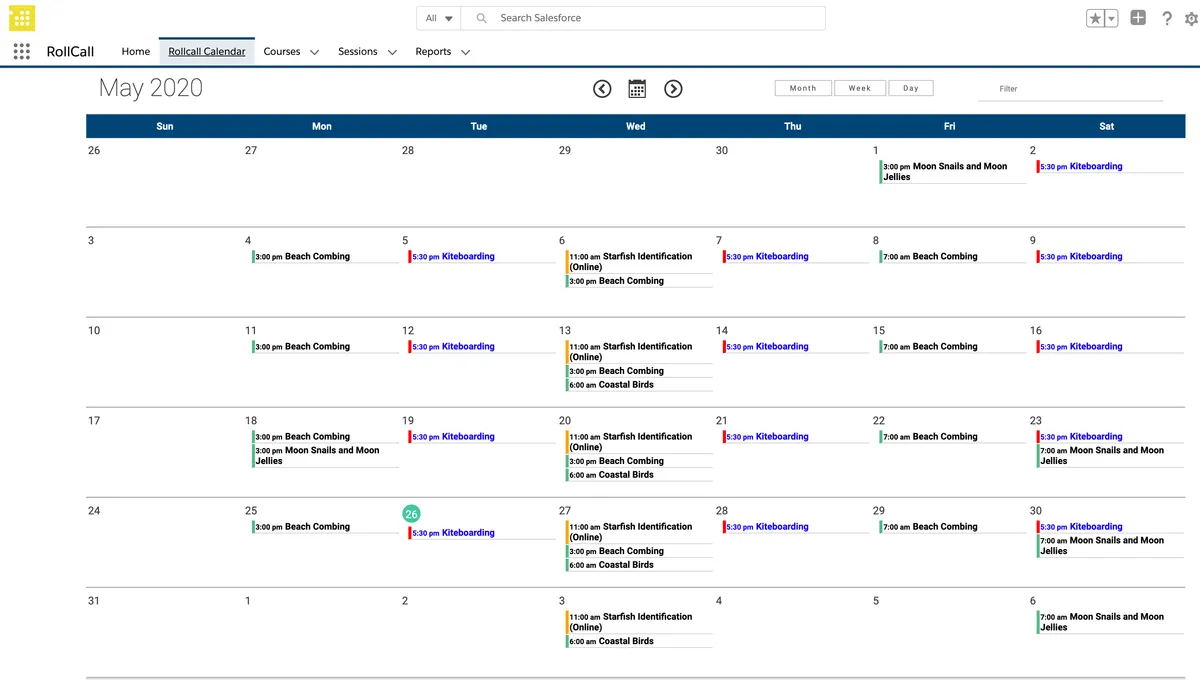The image size is (1200, 686).
Task: Expand the Sessions tab menu chevron
Action: coord(392,52)
